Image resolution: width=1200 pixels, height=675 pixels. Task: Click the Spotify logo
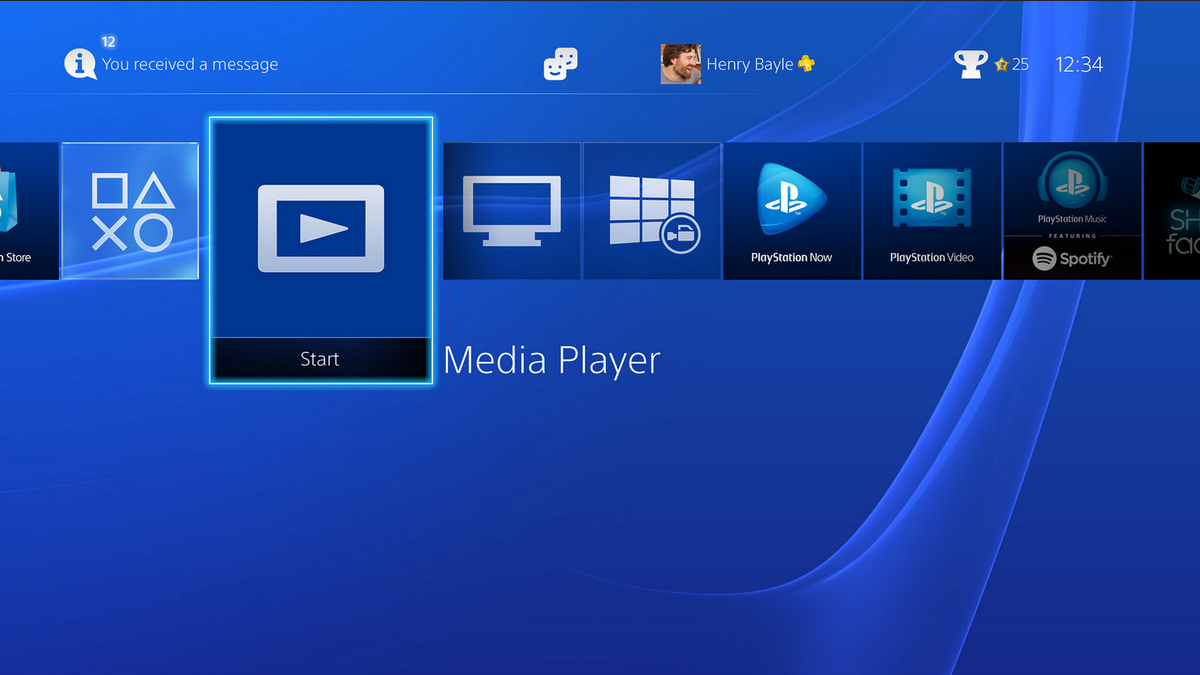[x=1072, y=259]
